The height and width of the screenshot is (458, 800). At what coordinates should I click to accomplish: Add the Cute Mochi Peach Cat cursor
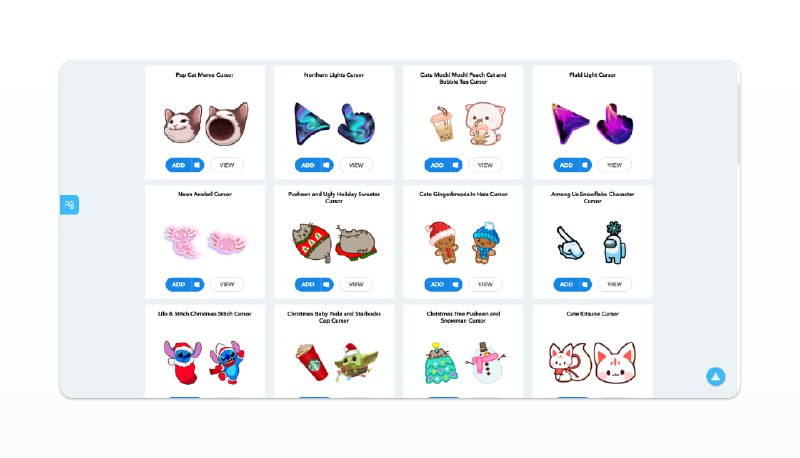437,165
